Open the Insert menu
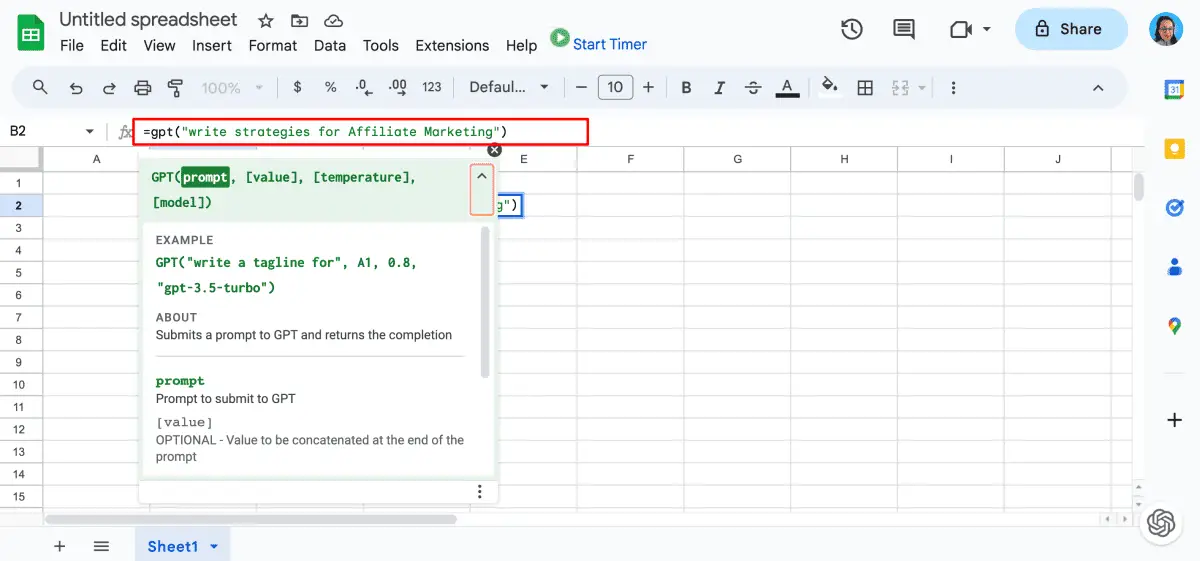The height and width of the screenshot is (561, 1200). click(x=212, y=45)
